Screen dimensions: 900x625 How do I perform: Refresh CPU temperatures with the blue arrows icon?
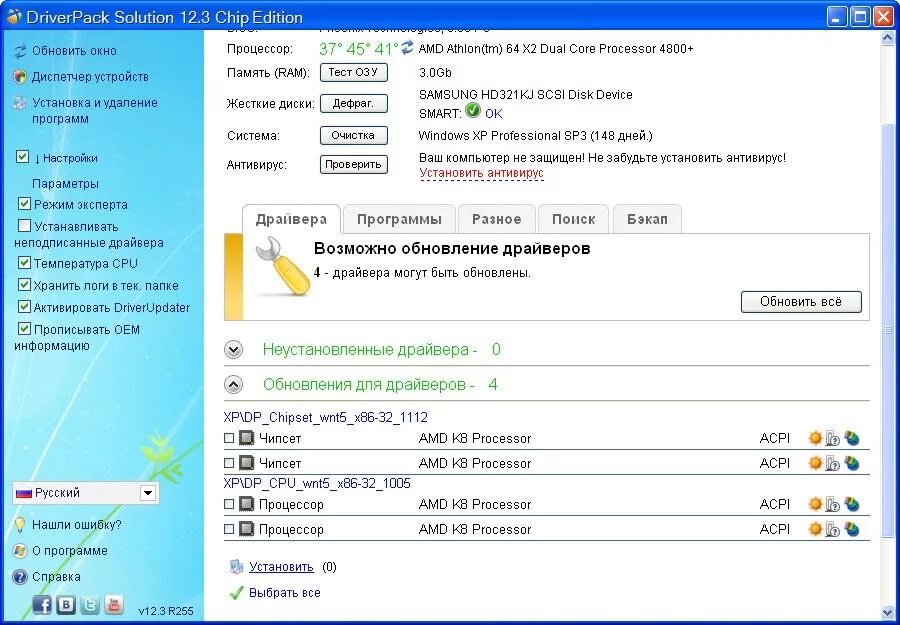tap(407, 48)
